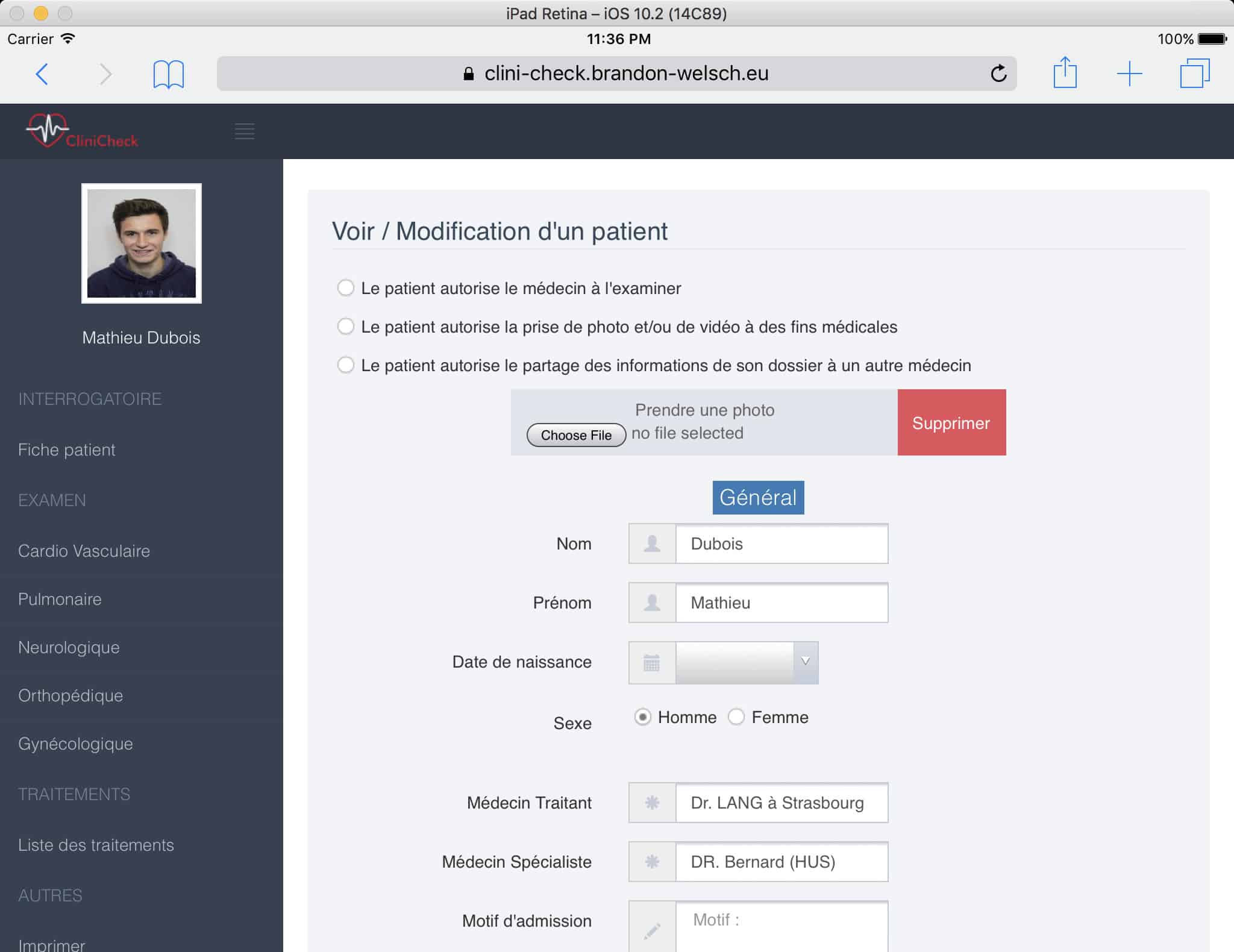Open Safari bookmarks book icon
The height and width of the screenshot is (952, 1234).
[168, 74]
